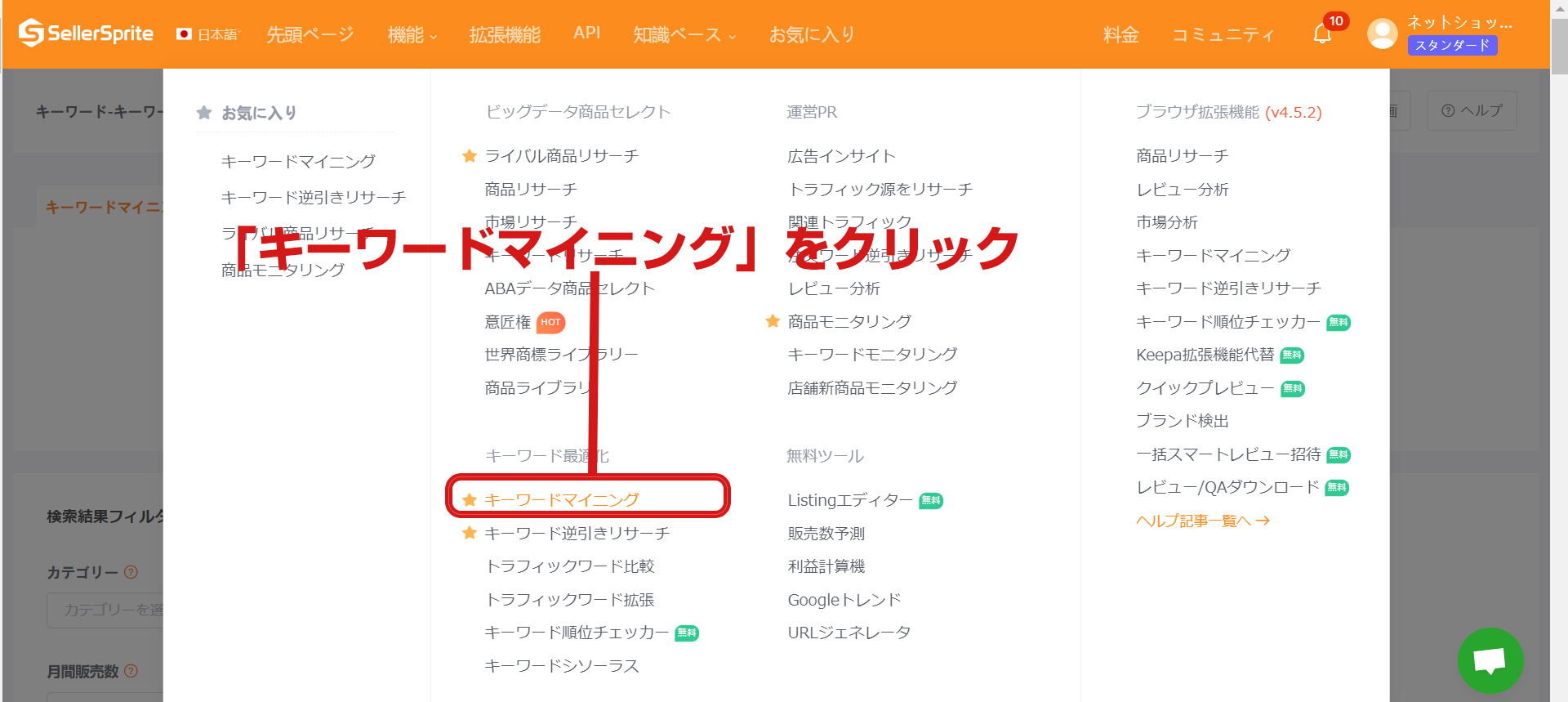Open 意匠権 feature

508,322
